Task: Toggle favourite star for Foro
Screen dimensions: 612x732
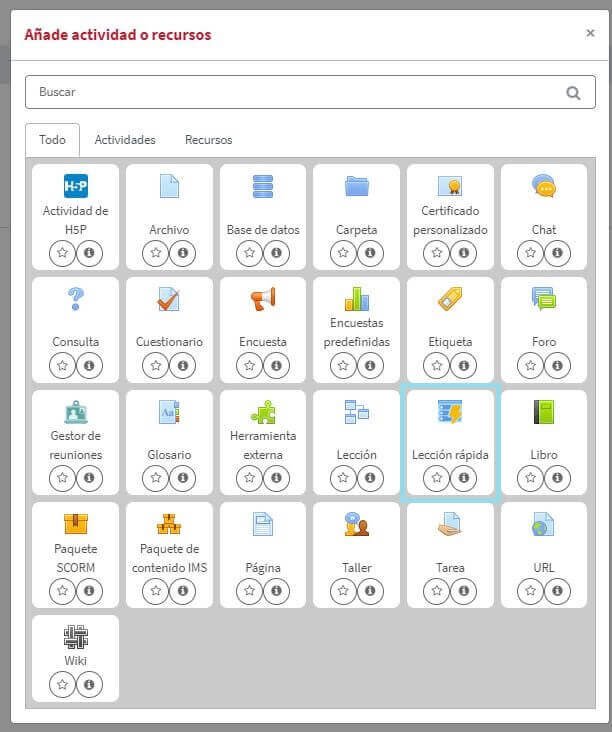Action: click(x=530, y=366)
